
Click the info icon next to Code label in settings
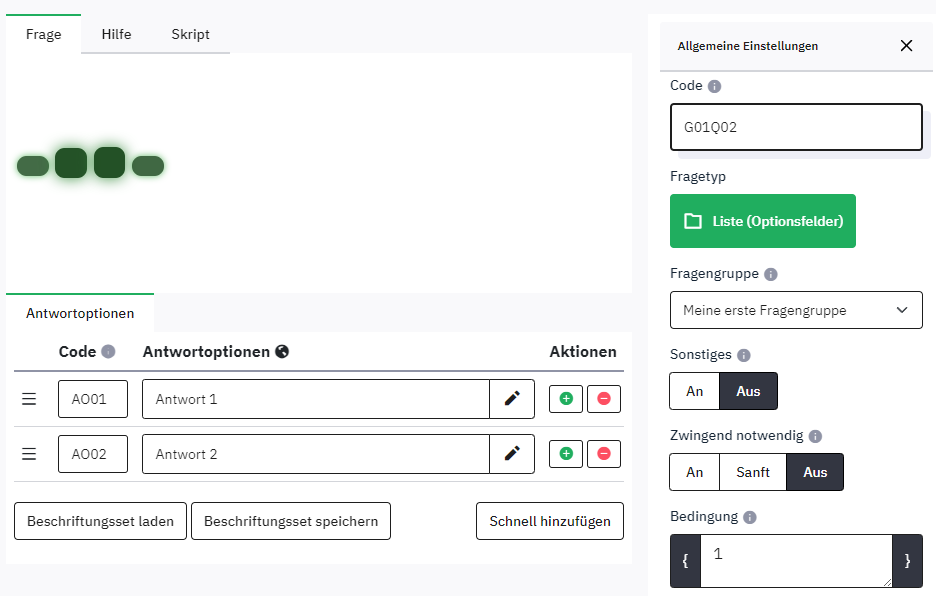click(x=714, y=87)
